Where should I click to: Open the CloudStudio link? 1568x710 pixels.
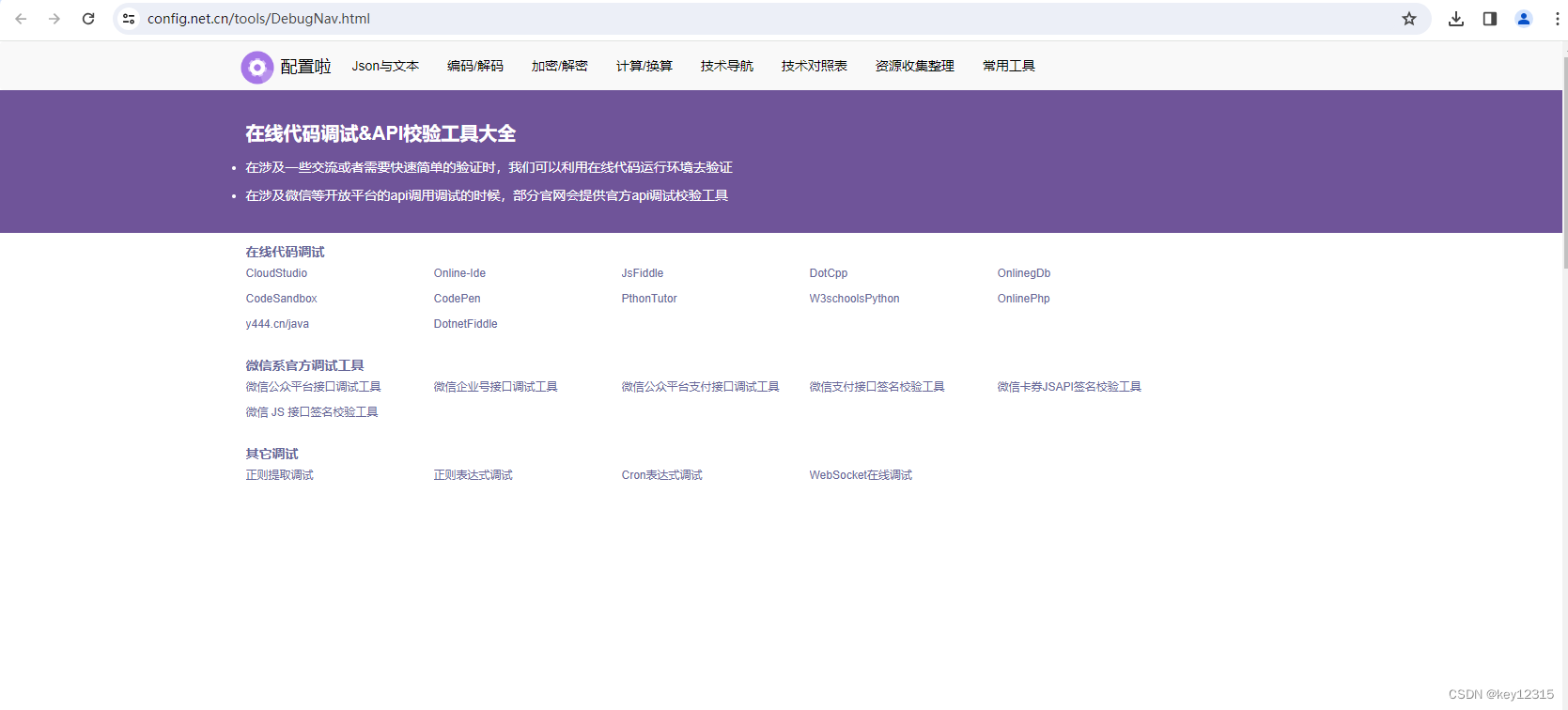(276, 273)
